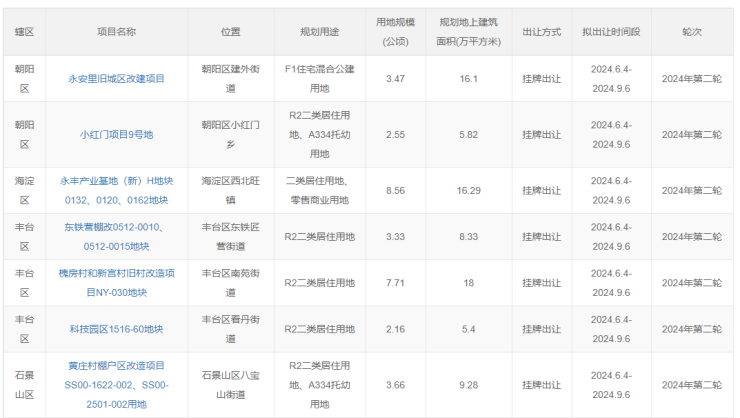Open the 科技园区1516-60地块 link
The height and width of the screenshot is (418, 740).
(116, 329)
